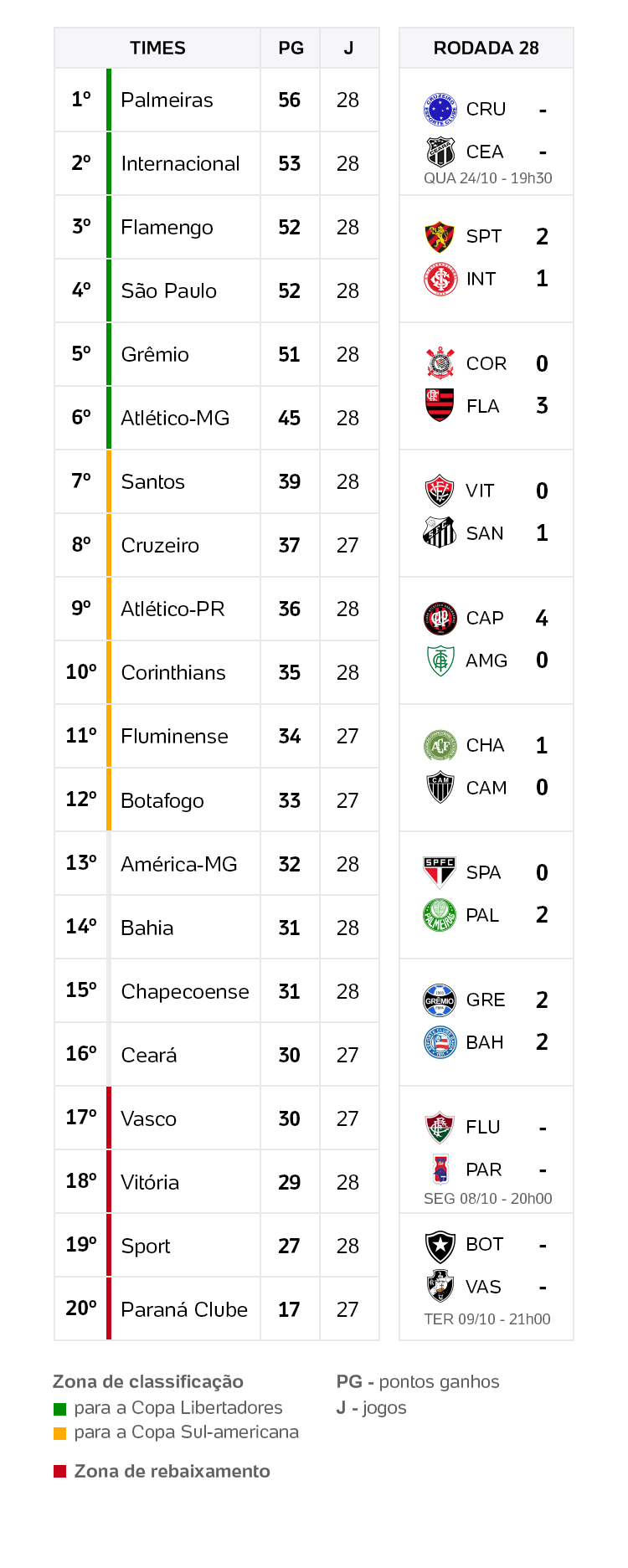The image size is (628, 1568).
Task: Click the Grêmio crest next to GRE
Action: click(x=440, y=1000)
